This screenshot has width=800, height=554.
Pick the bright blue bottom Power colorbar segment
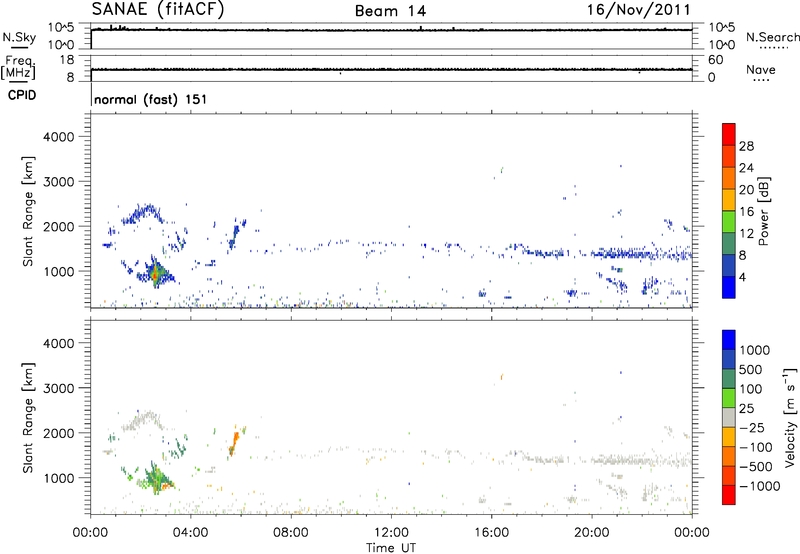[729, 287]
